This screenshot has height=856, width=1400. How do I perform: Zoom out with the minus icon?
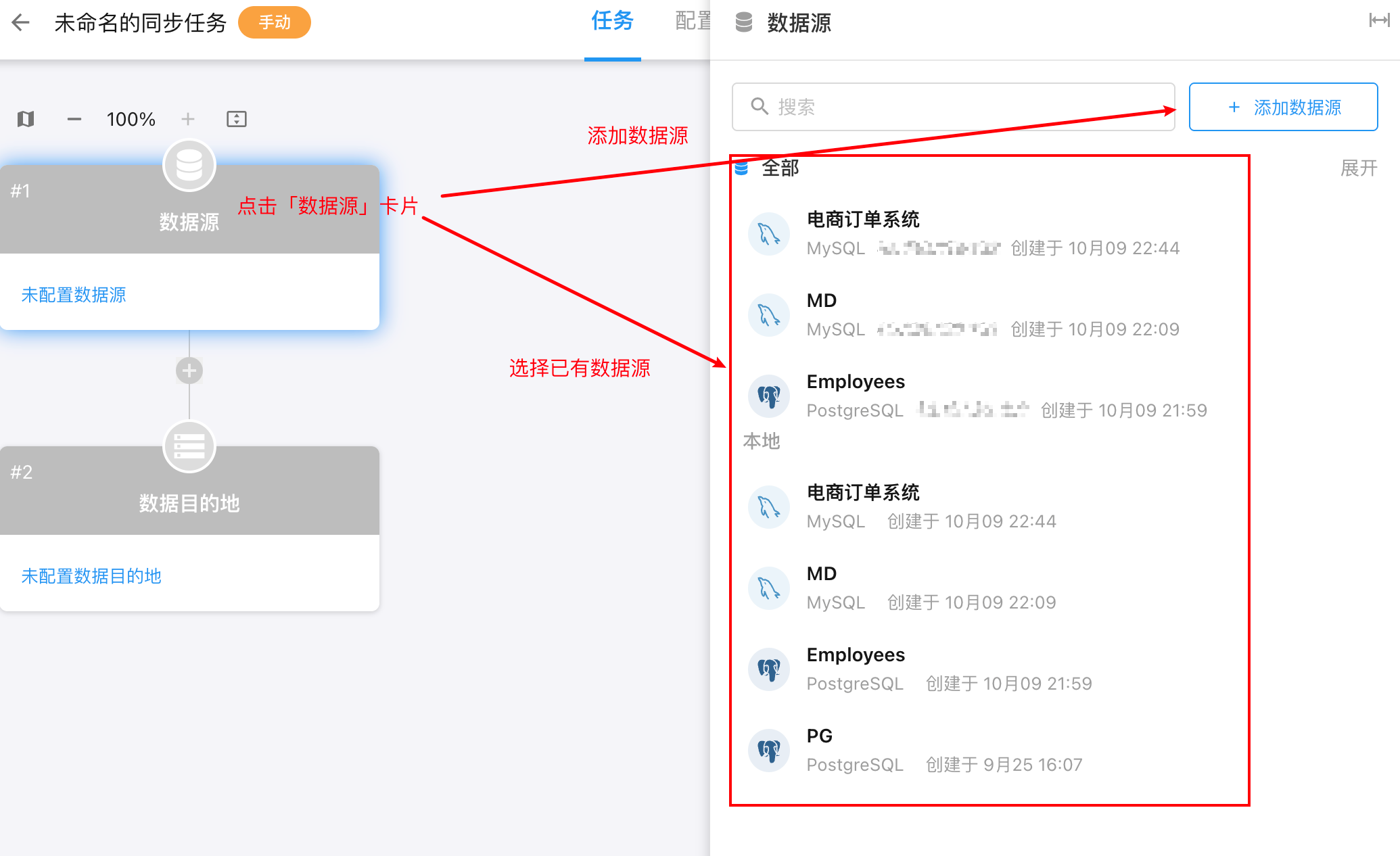coord(74,120)
